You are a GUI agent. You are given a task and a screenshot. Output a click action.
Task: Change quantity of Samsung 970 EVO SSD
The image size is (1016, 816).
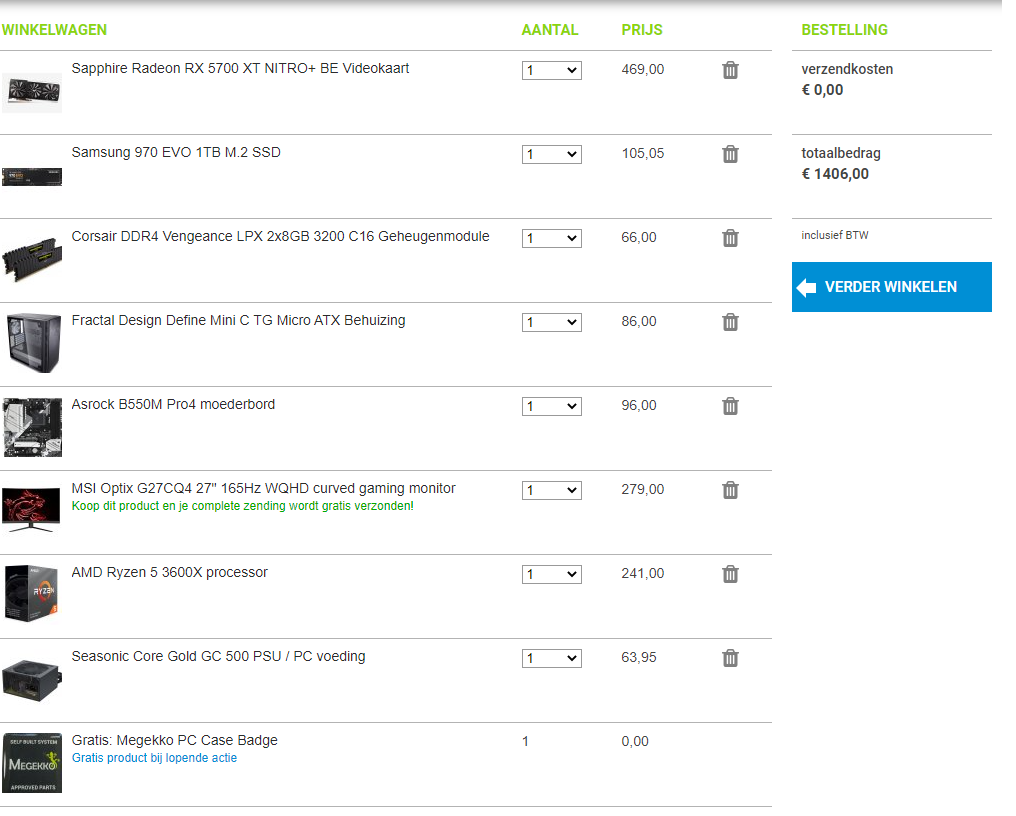click(551, 154)
